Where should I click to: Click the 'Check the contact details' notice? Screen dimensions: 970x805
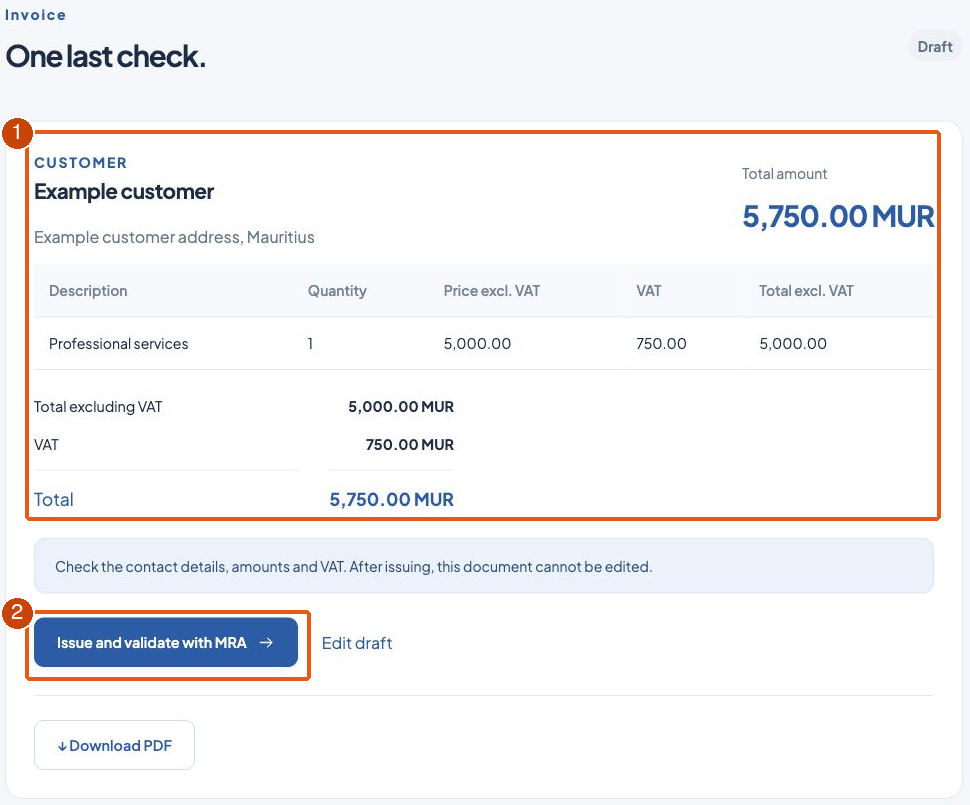(x=484, y=566)
